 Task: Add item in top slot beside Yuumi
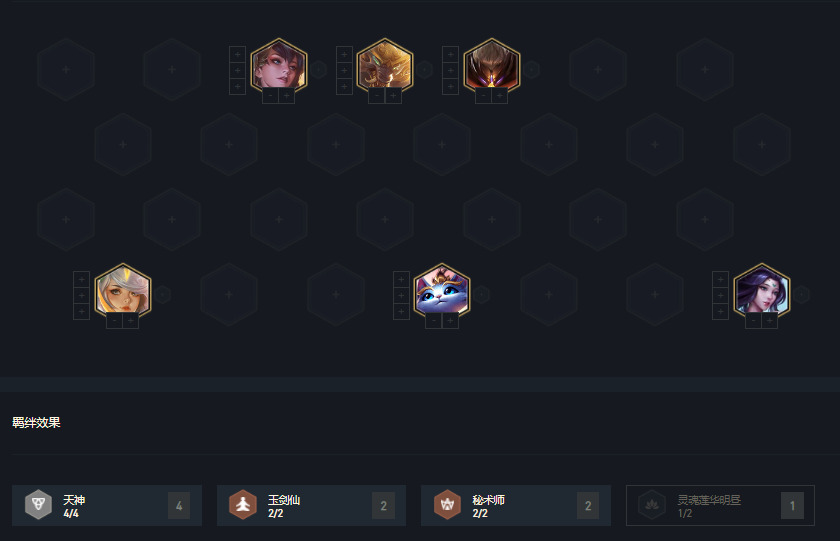[x=401, y=279]
